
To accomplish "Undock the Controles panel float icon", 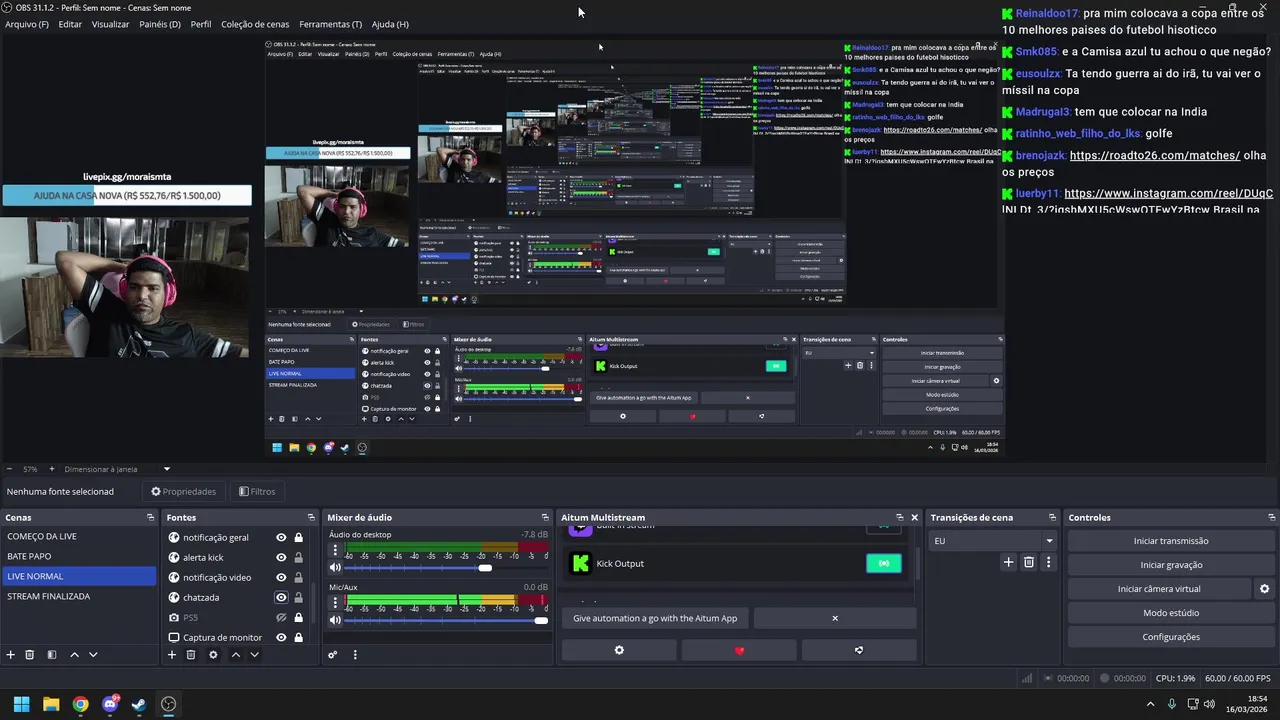I will point(1272,517).
